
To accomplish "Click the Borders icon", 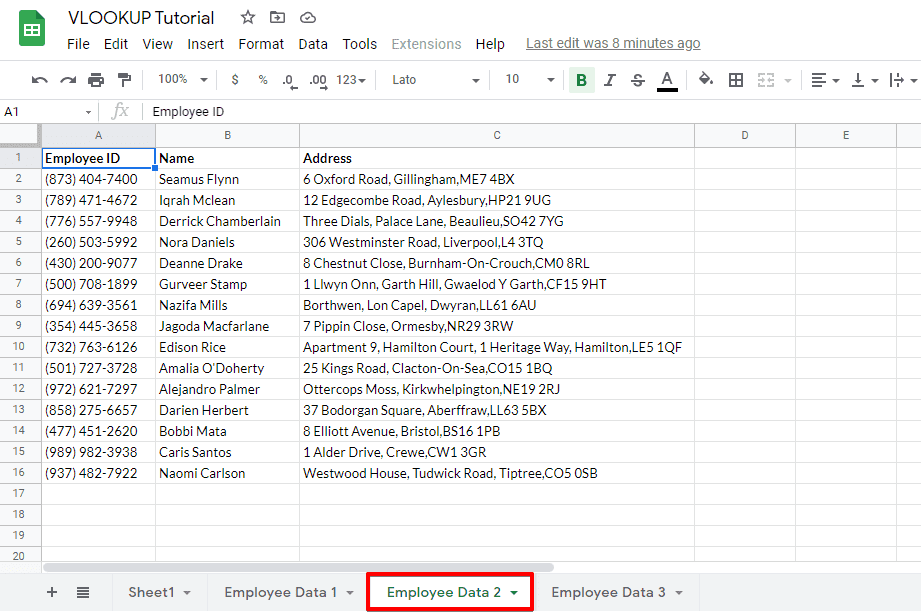I will click(x=735, y=78).
